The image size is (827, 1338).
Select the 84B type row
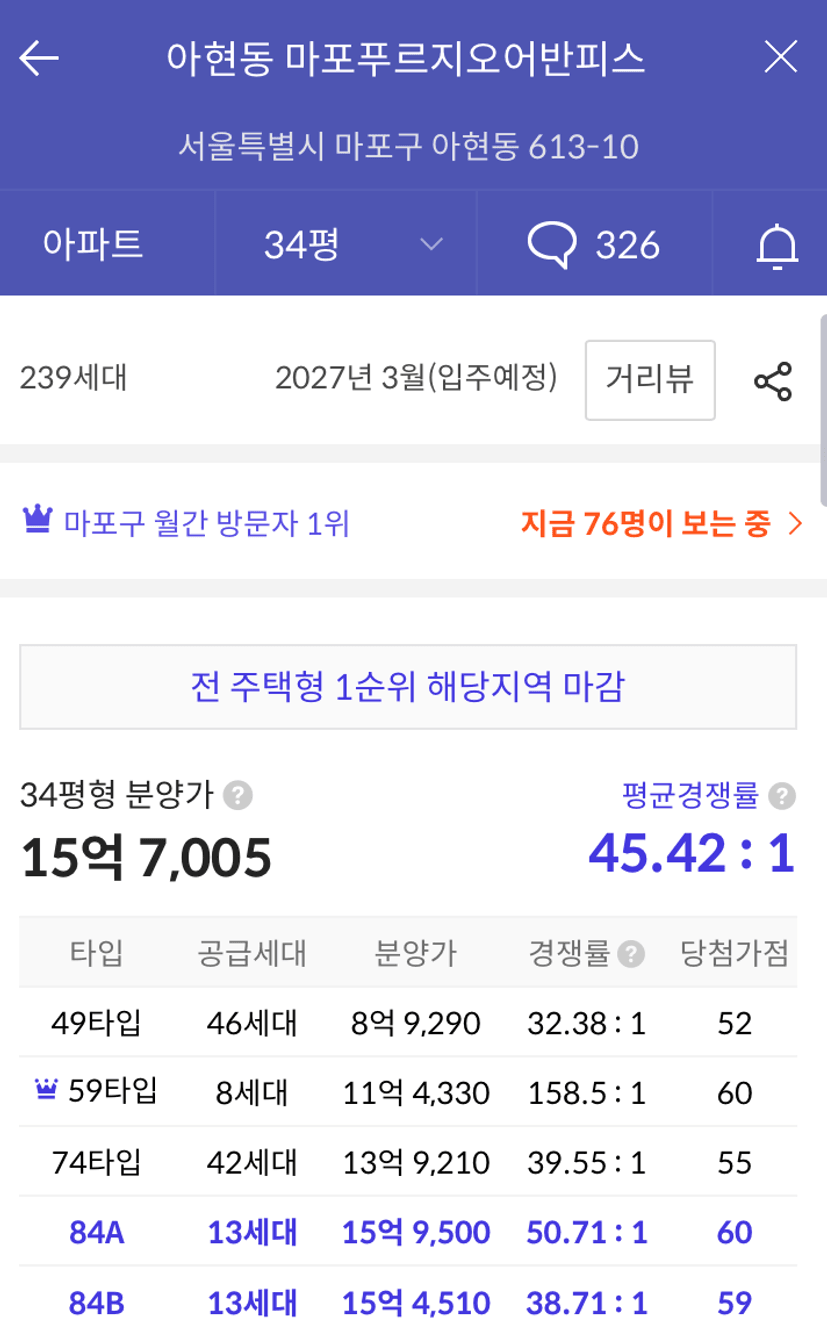pyautogui.click(x=408, y=1302)
